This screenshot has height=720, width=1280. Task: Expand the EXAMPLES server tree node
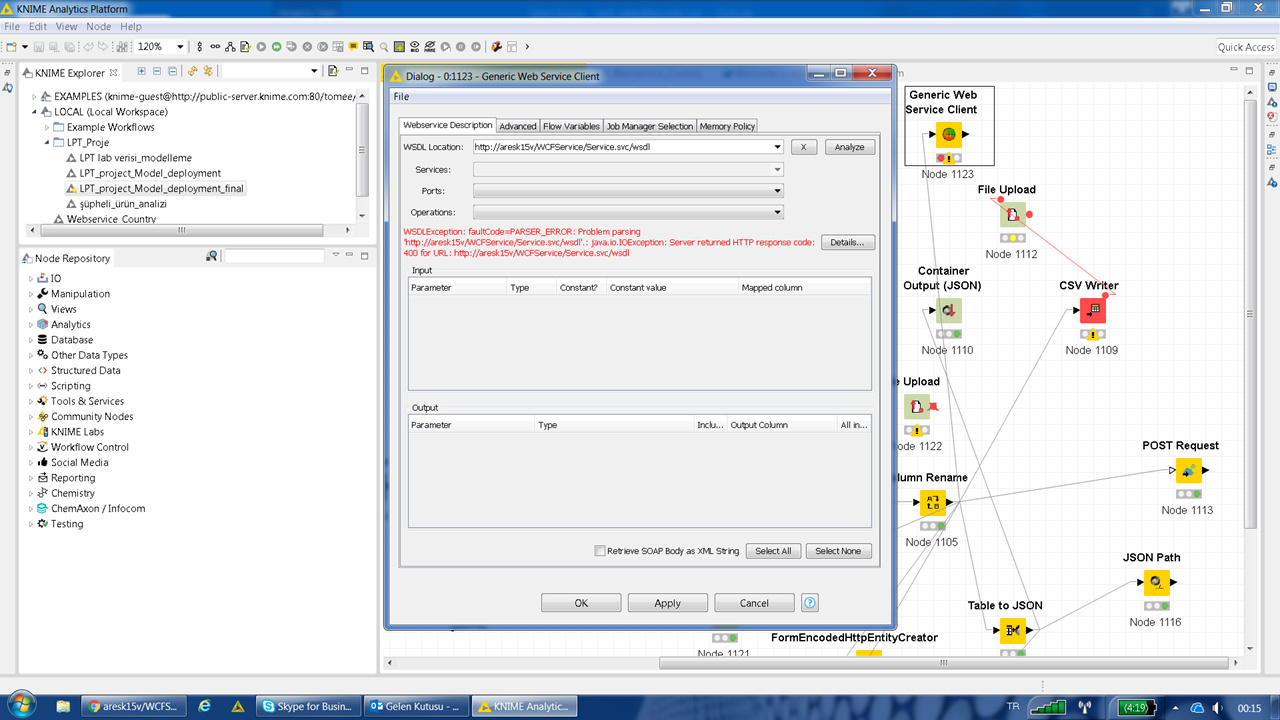(x=34, y=96)
